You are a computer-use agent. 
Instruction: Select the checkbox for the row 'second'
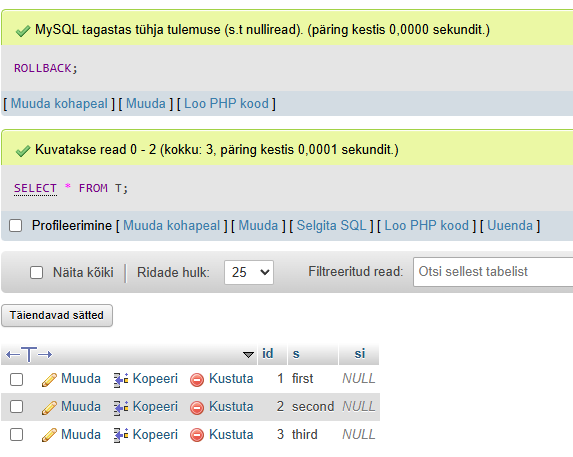tap(16, 407)
